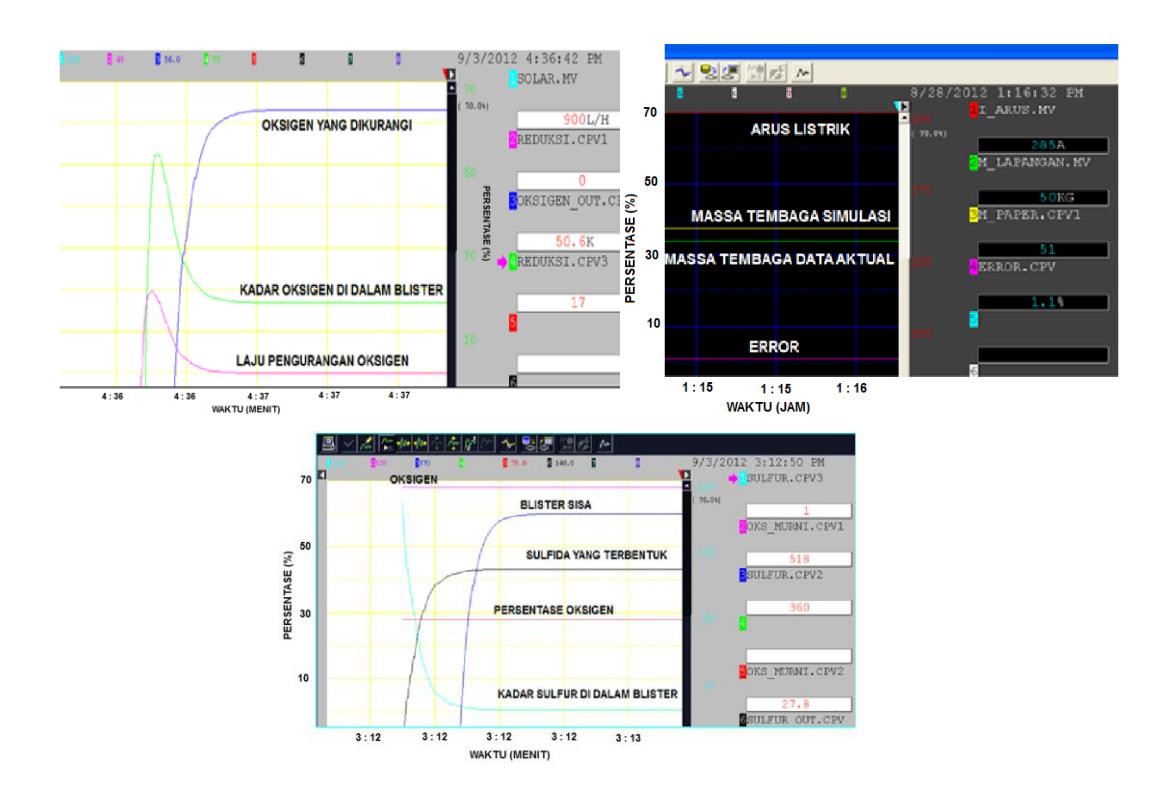Click the monitor icon at start of bottom toolbar
This screenshot has width=1171, height=806.
point(329,444)
